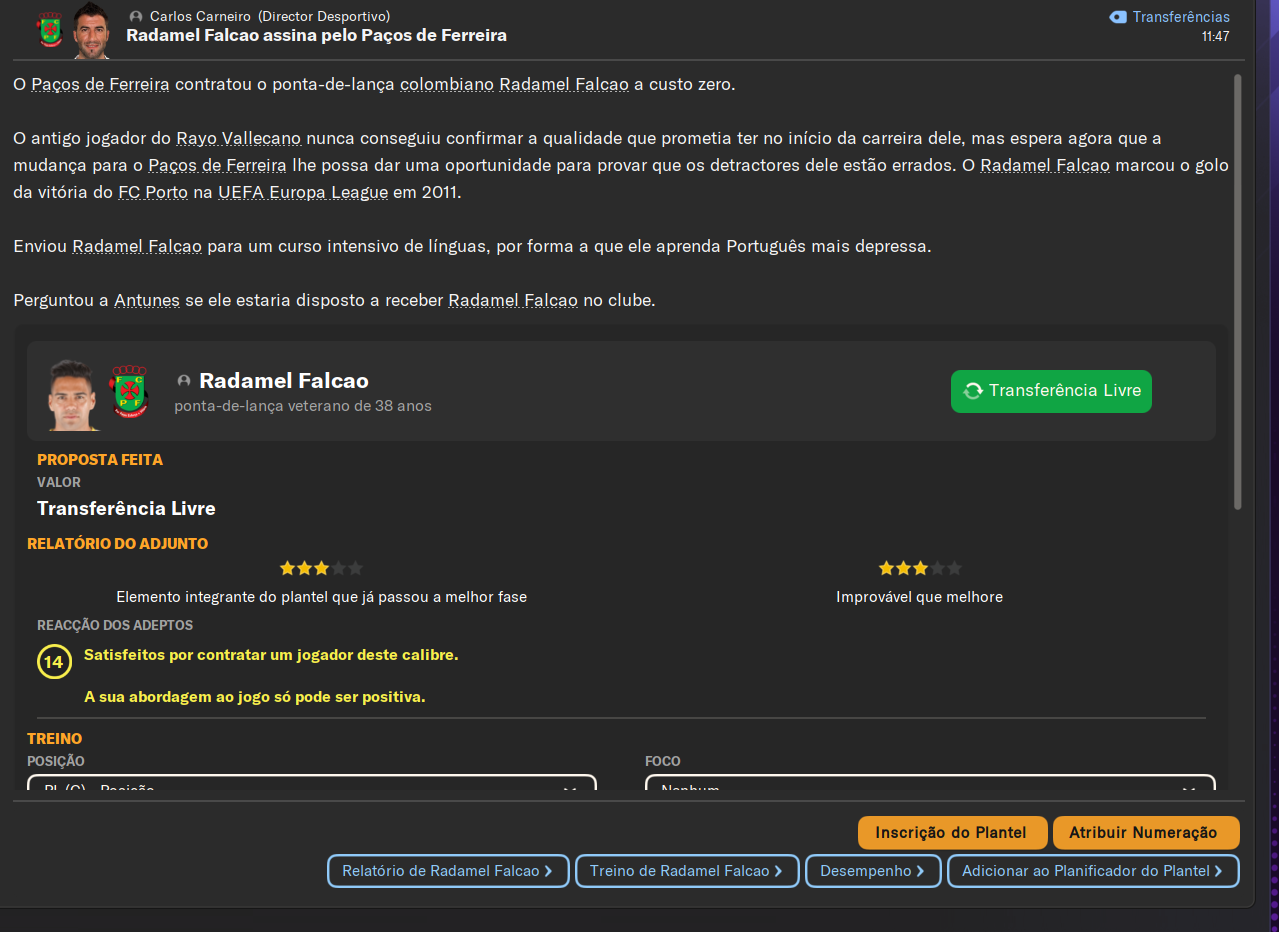Open Paços de Ferreira link in first sentence

tap(100, 84)
